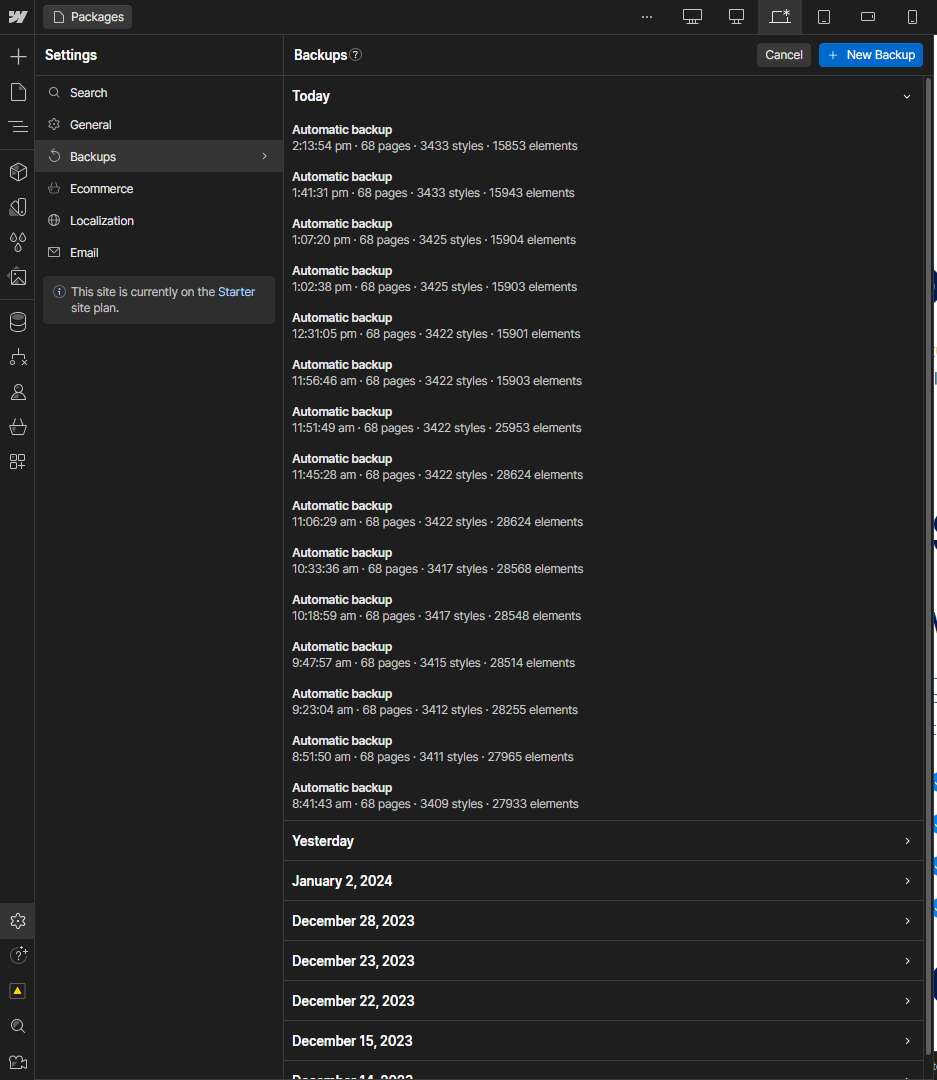Open the Ecommerce basket icon in sidebar
The width and height of the screenshot is (937, 1080).
coord(18,427)
